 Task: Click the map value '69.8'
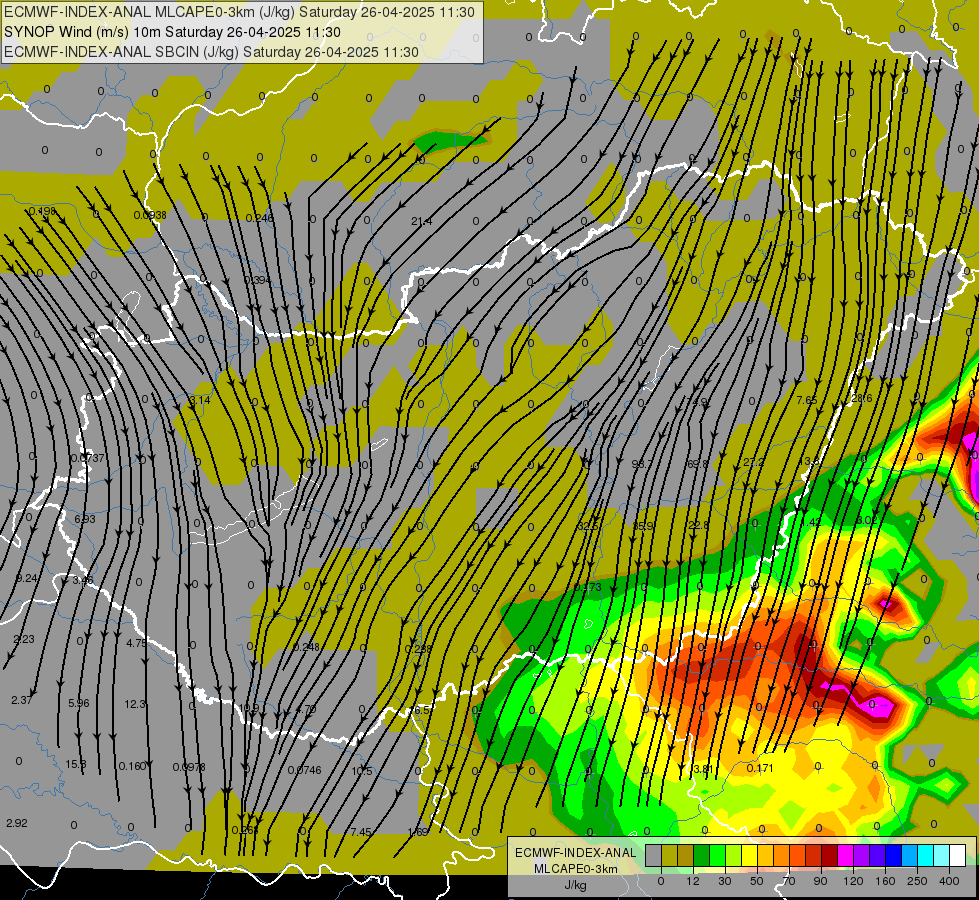coord(697,464)
